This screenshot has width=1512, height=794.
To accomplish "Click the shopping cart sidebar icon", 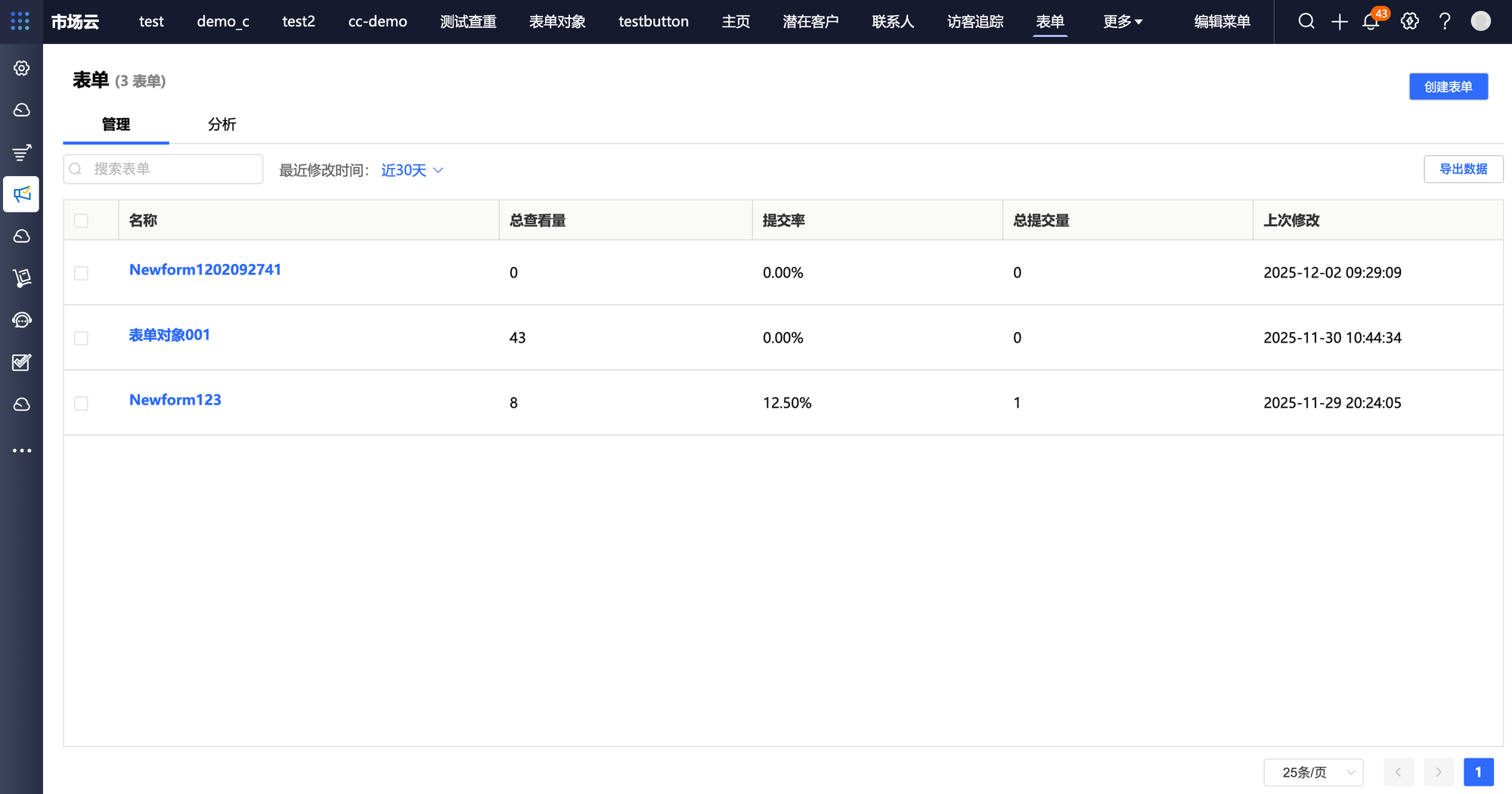I will (x=21, y=278).
